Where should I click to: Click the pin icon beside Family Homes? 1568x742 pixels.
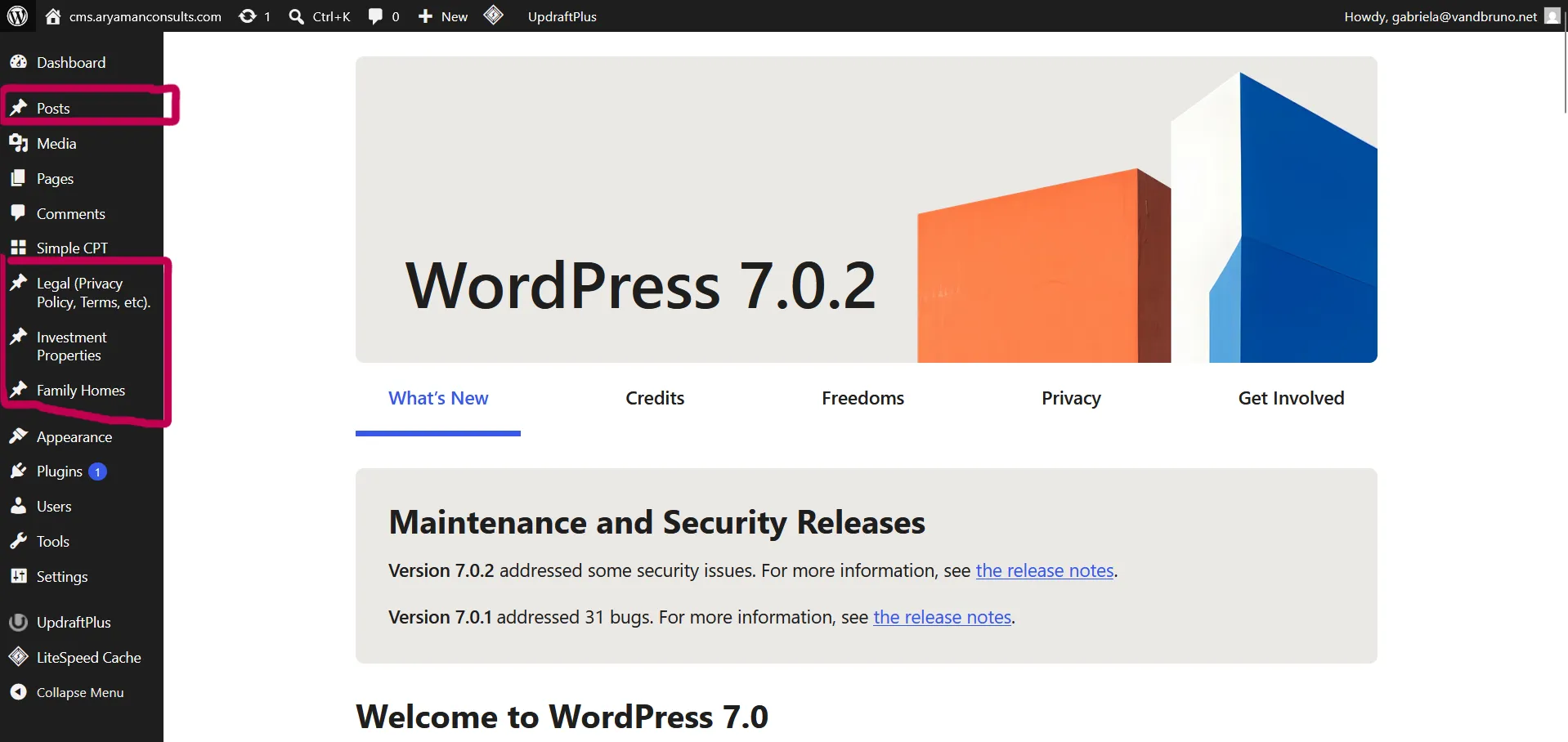(18, 389)
